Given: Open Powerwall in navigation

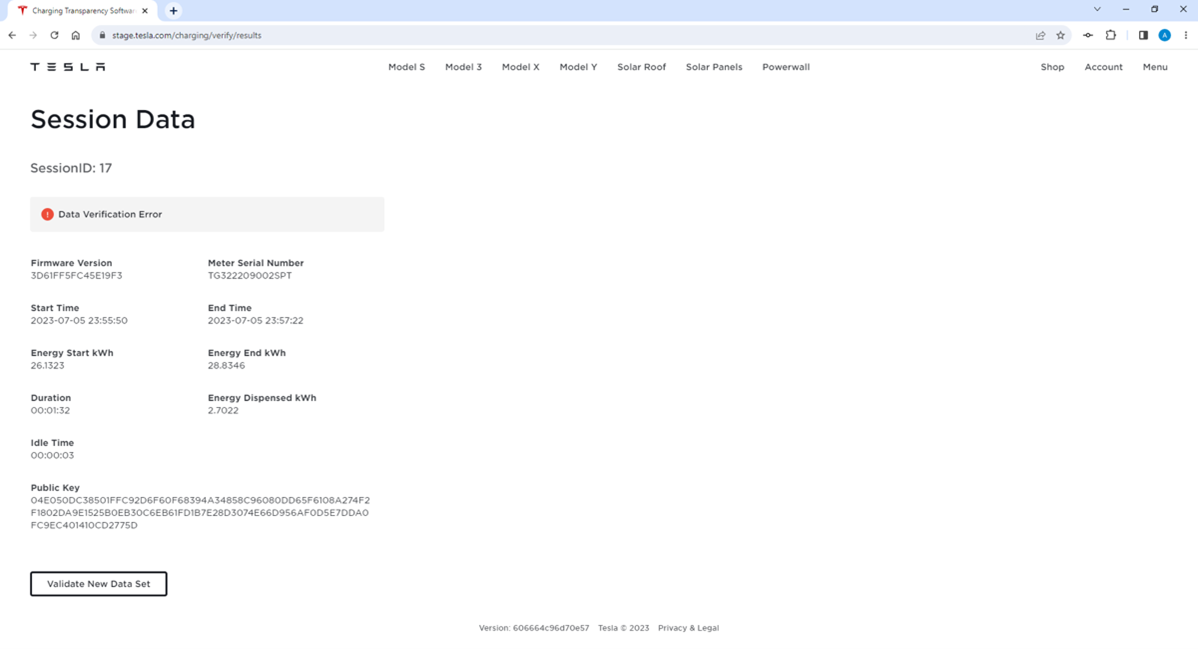Looking at the screenshot, I should pos(786,67).
